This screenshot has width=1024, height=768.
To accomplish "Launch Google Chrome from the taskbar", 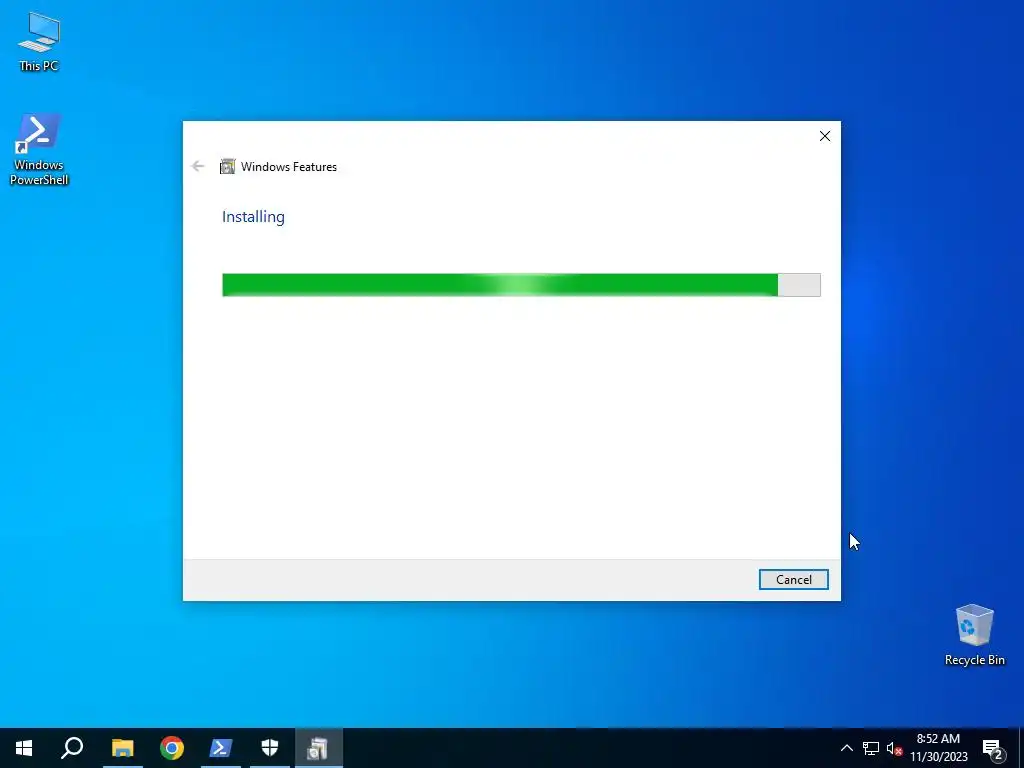I will pos(172,748).
